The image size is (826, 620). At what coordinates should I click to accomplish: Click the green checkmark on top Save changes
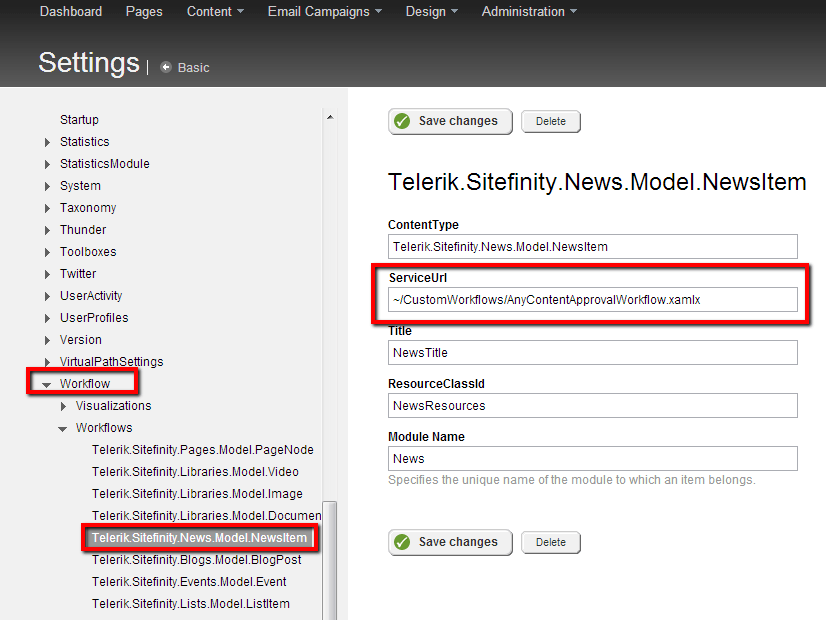pos(402,121)
